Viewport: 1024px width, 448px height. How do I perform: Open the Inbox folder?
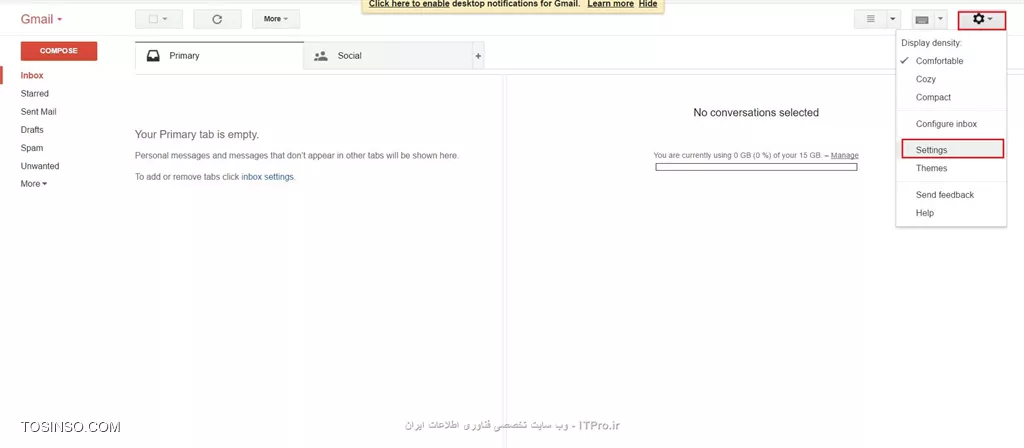point(32,76)
